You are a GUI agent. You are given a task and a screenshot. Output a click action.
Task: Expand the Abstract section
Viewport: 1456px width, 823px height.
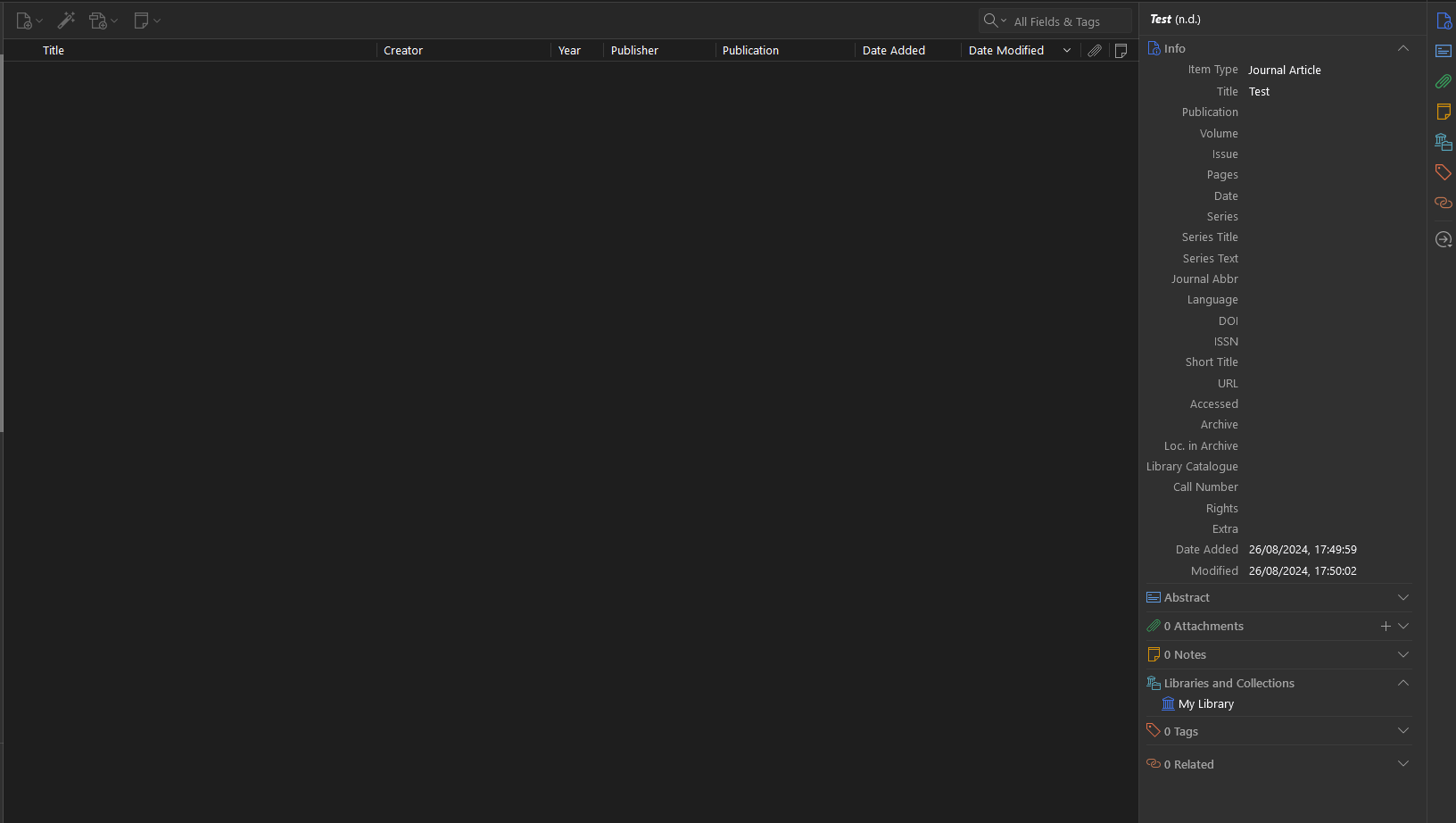[1403, 598]
